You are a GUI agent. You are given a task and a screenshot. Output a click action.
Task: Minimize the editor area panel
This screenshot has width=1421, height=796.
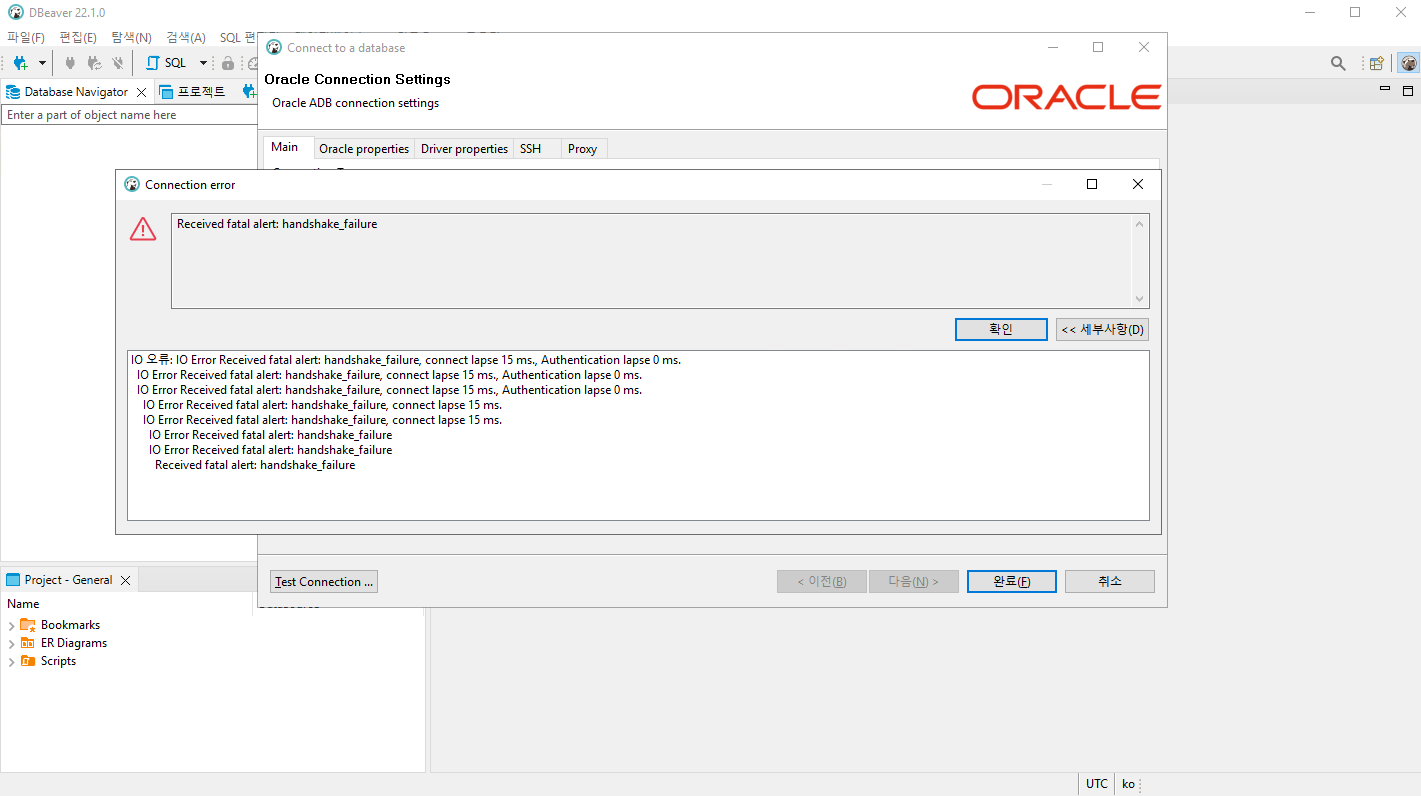coord(1385,90)
